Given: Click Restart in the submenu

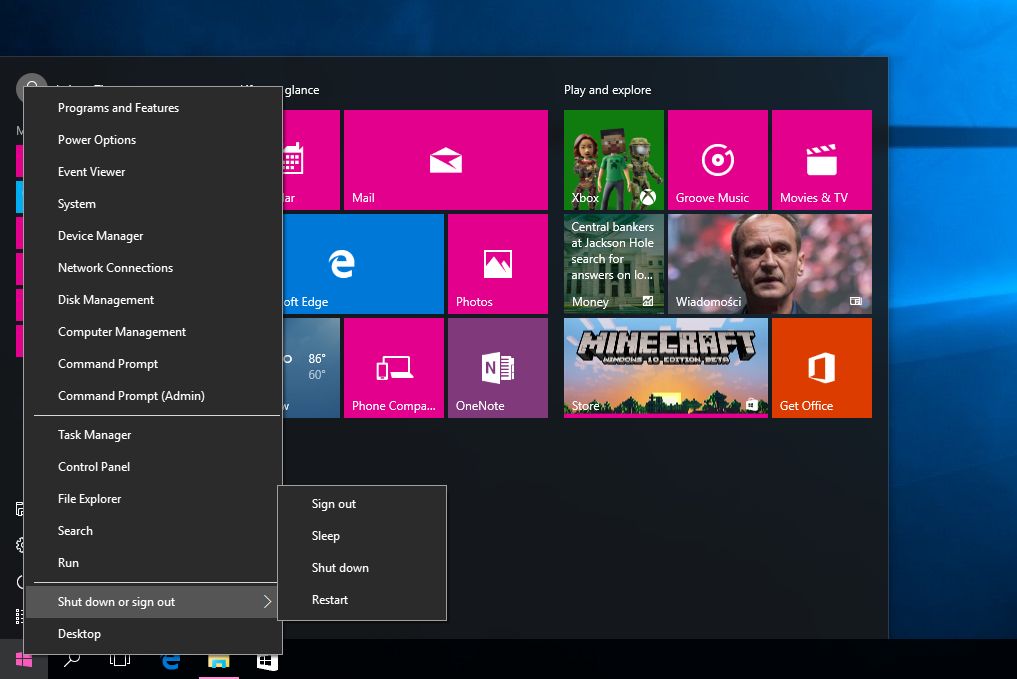Looking at the screenshot, I should tap(330, 600).
